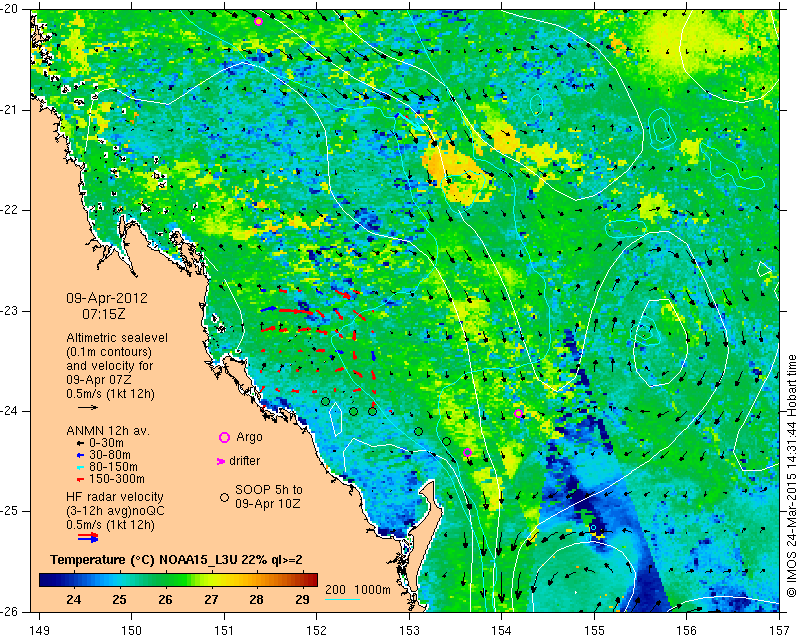Click the magenta Argo circle in the legend

click(224, 437)
